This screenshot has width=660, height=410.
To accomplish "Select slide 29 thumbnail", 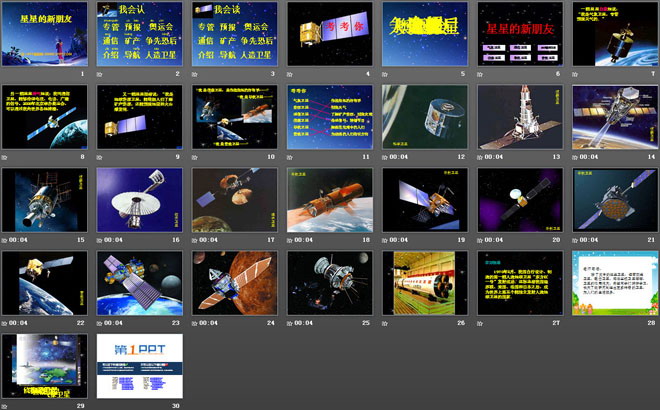I will point(45,366).
